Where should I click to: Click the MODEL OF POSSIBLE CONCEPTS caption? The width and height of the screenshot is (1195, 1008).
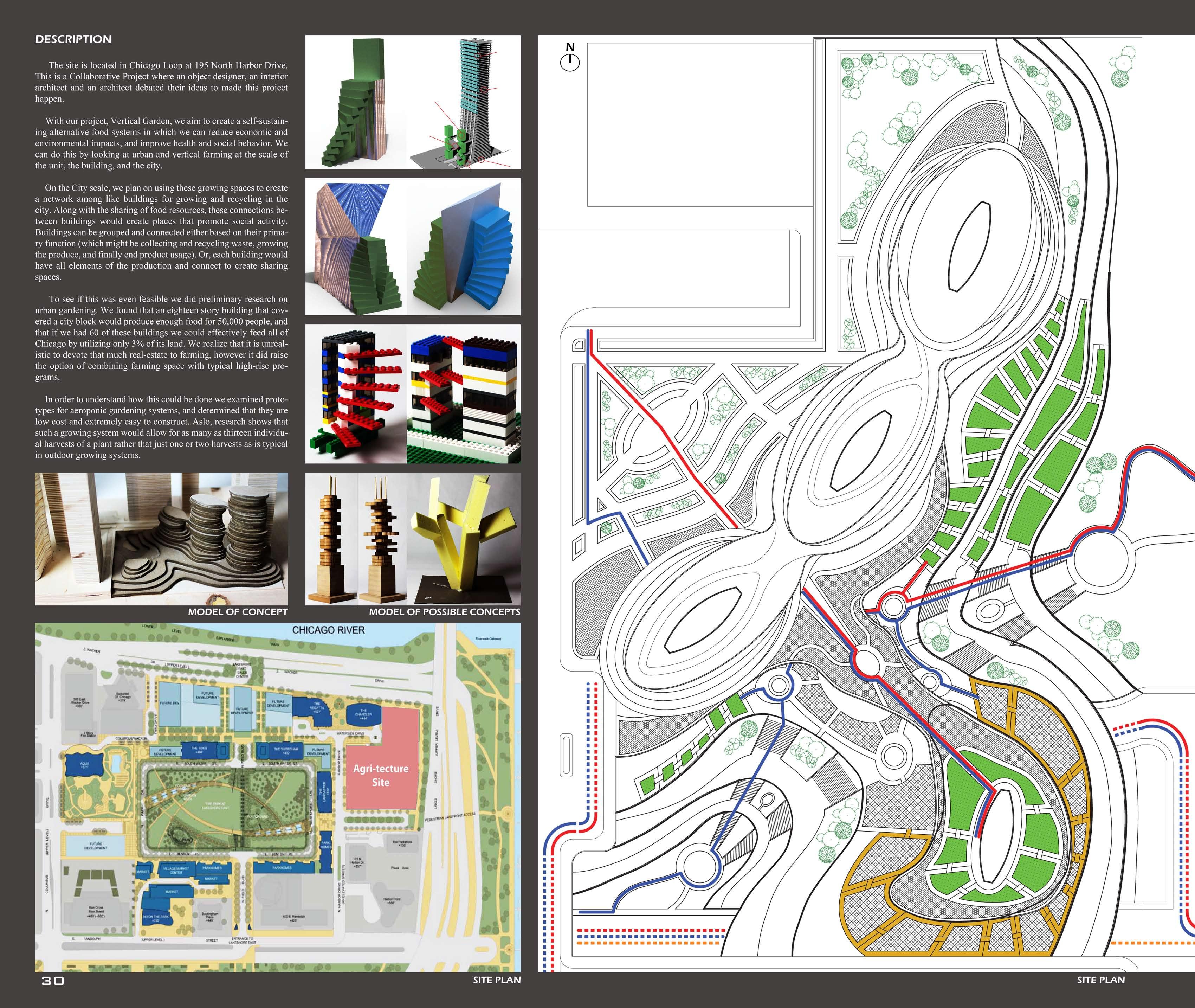click(x=444, y=612)
